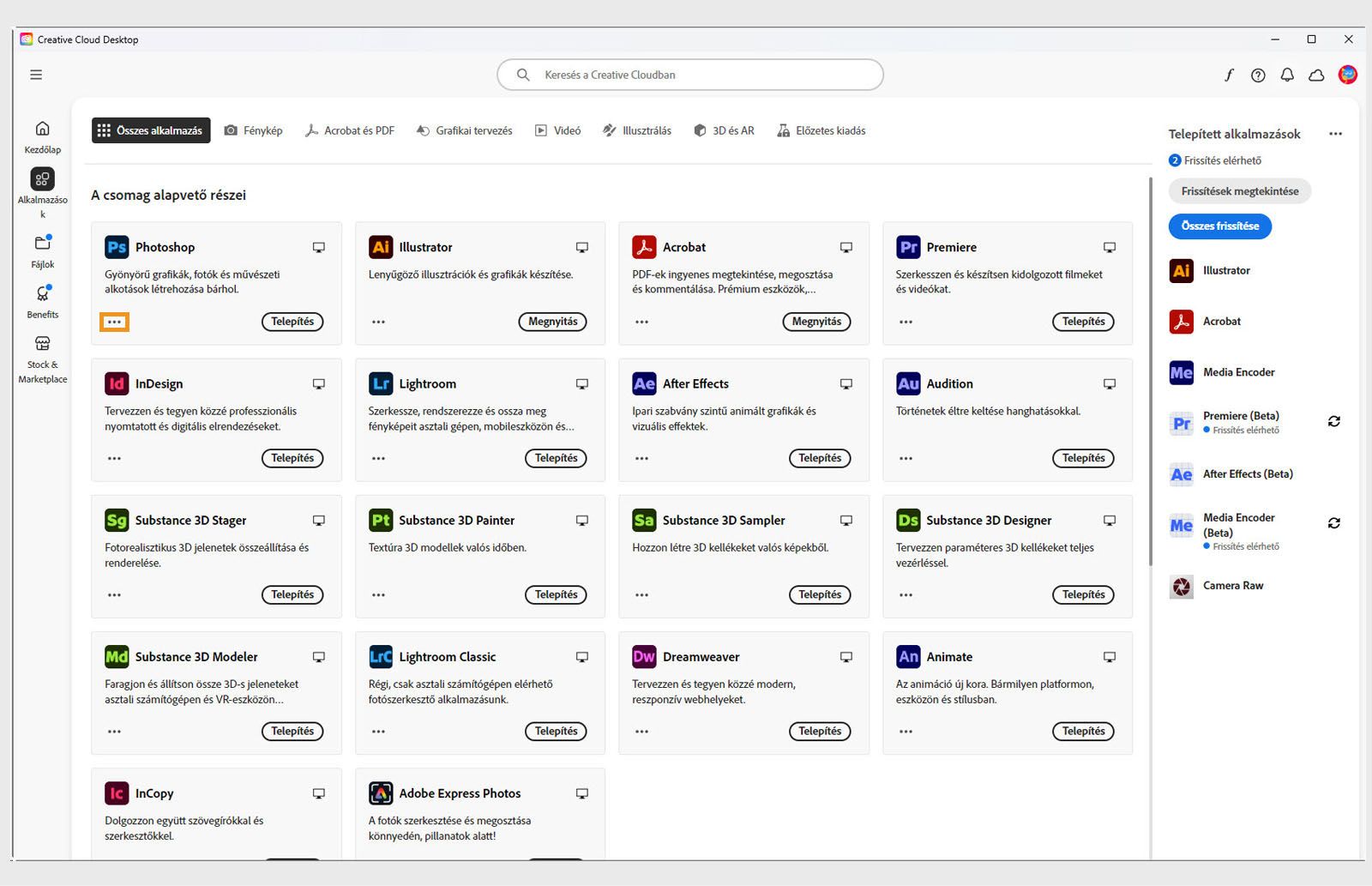Image resolution: width=1372 pixels, height=886 pixels.
Task: Click the desktop monitor icon on Premiere card
Action: pyautogui.click(x=1110, y=247)
